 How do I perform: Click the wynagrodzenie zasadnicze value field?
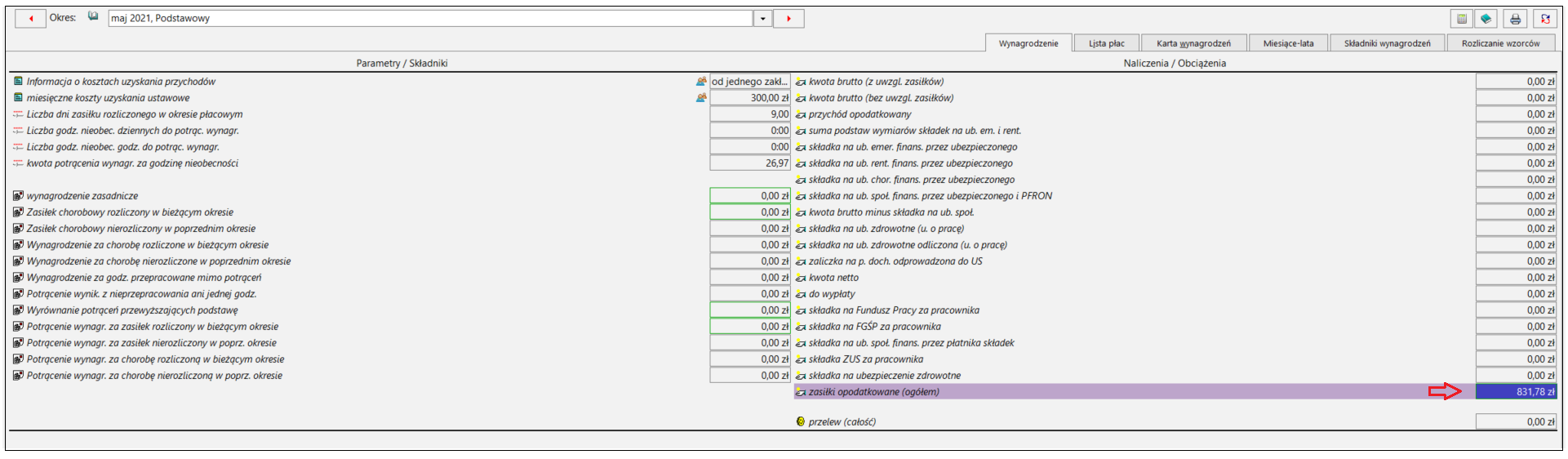click(749, 196)
